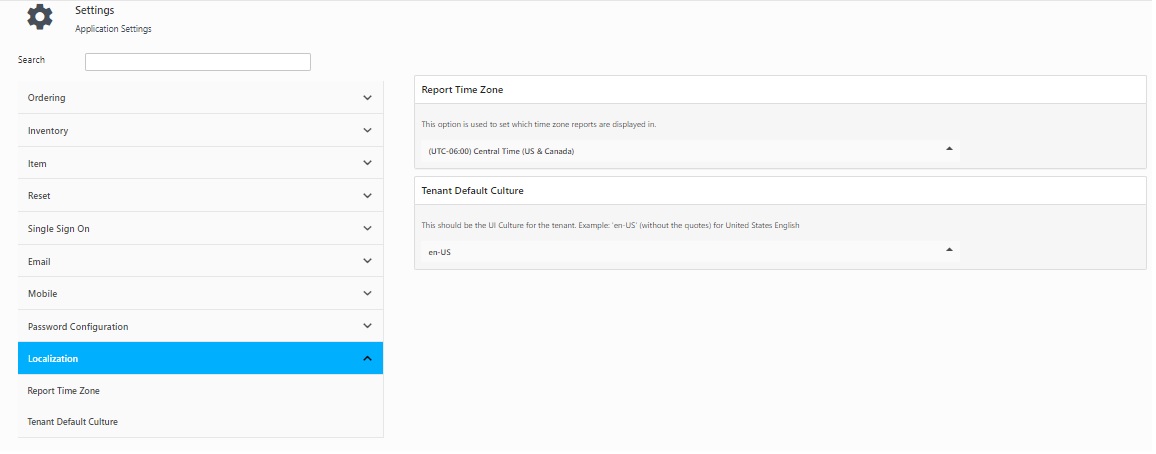The image size is (1156, 454).
Task: Click the chevron icon beside Ordering
Action: coord(367,98)
